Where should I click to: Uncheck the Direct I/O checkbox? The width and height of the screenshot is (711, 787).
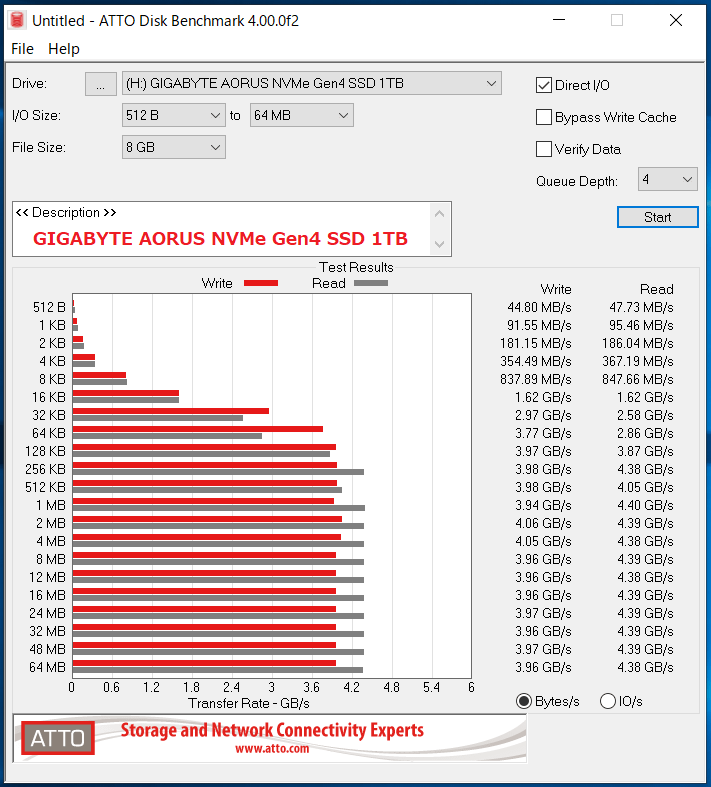click(544, 85)
